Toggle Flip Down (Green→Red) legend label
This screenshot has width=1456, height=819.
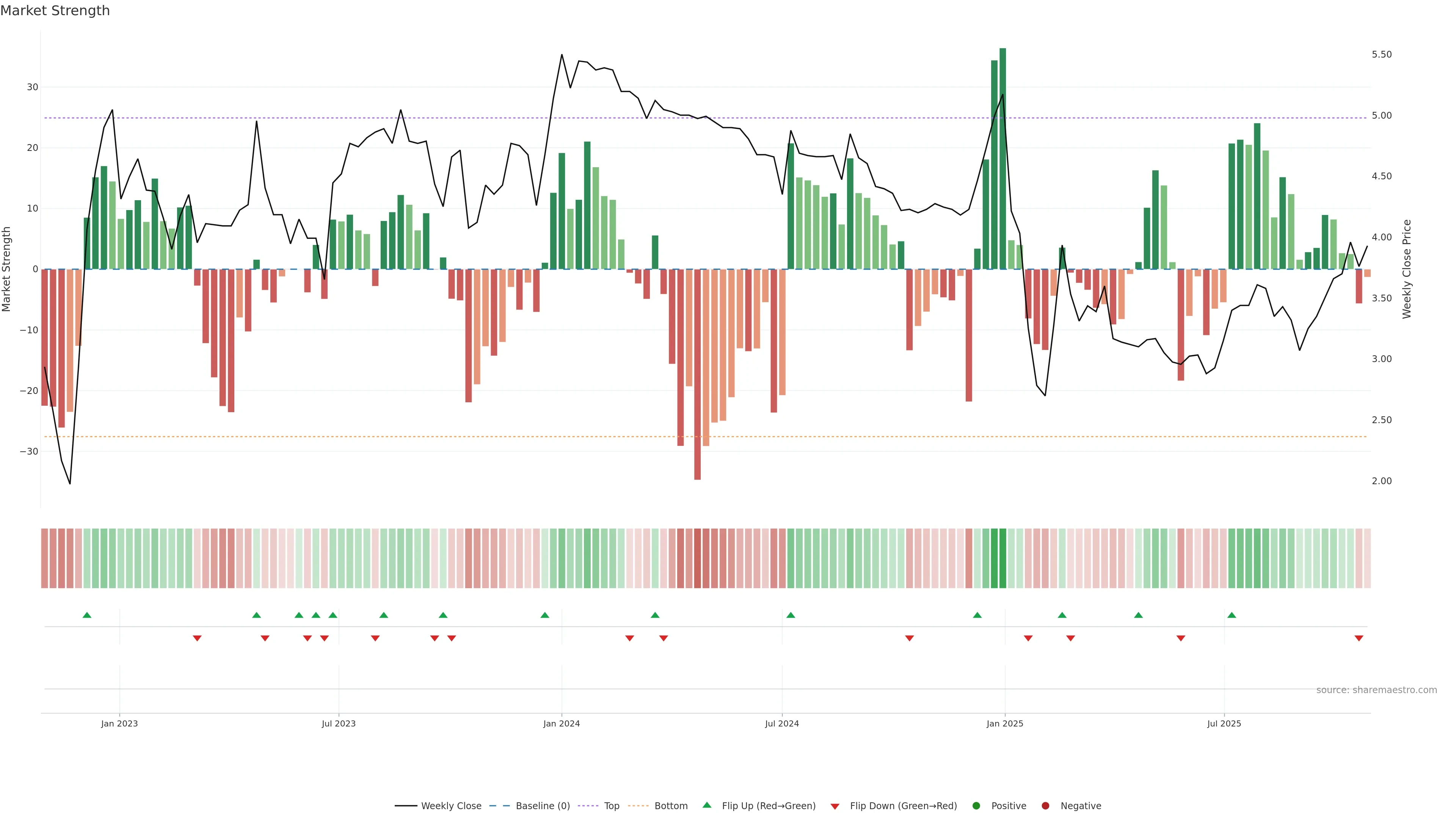coord(903,806)
